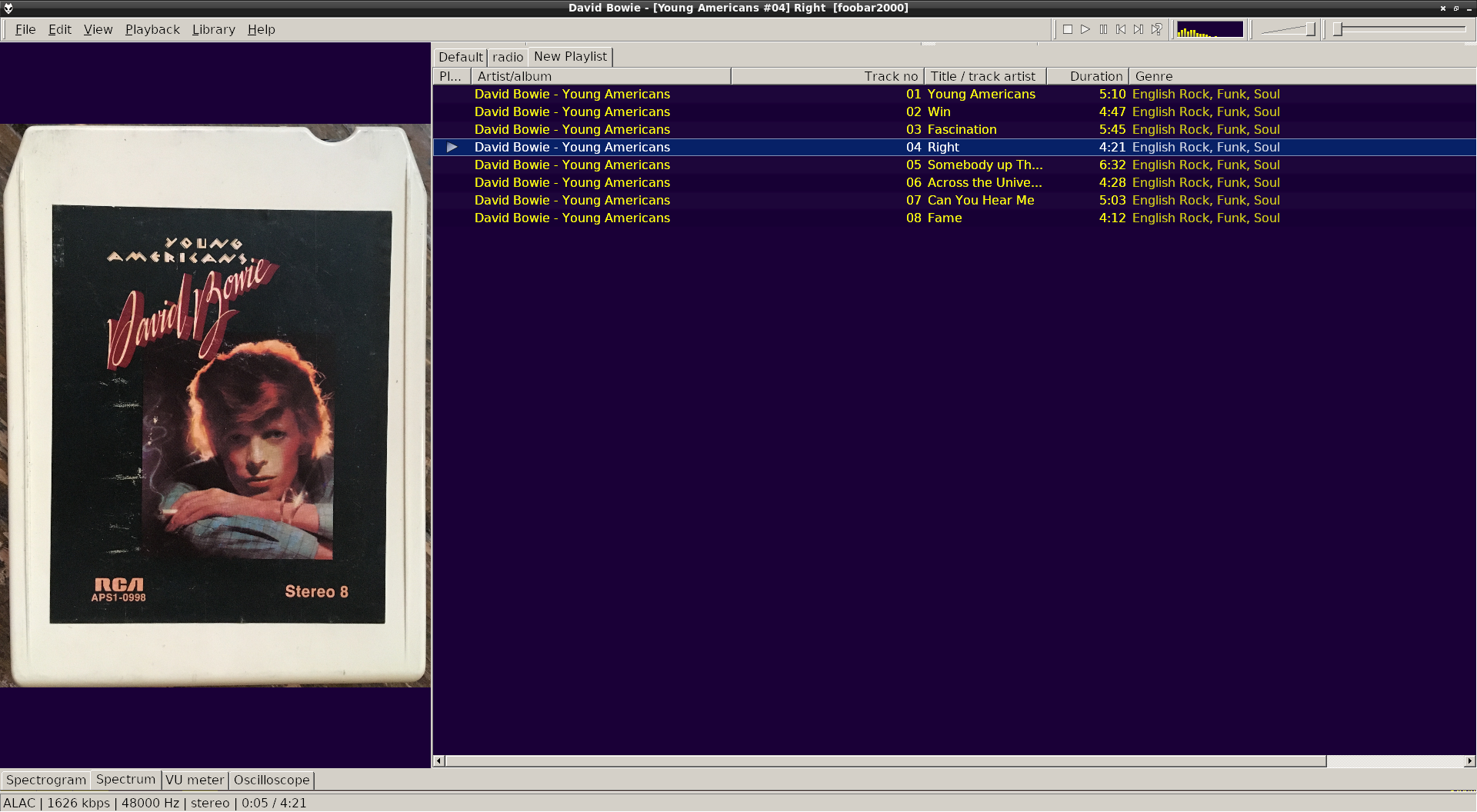Open the View menu
The image size is (1477, 812).
(x=98, y=29)
